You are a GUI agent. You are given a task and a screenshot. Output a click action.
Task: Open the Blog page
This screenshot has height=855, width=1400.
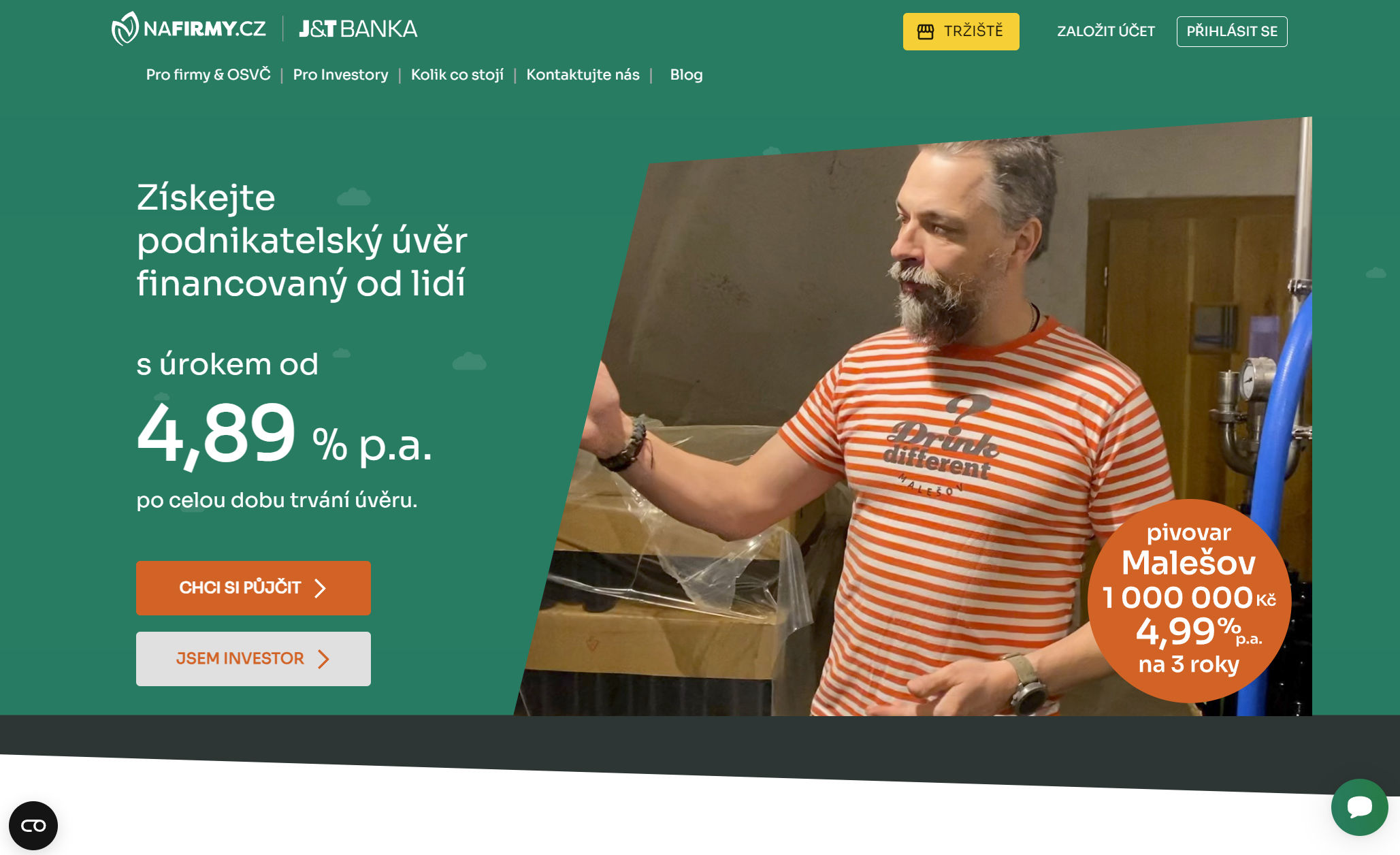(686, 75)
